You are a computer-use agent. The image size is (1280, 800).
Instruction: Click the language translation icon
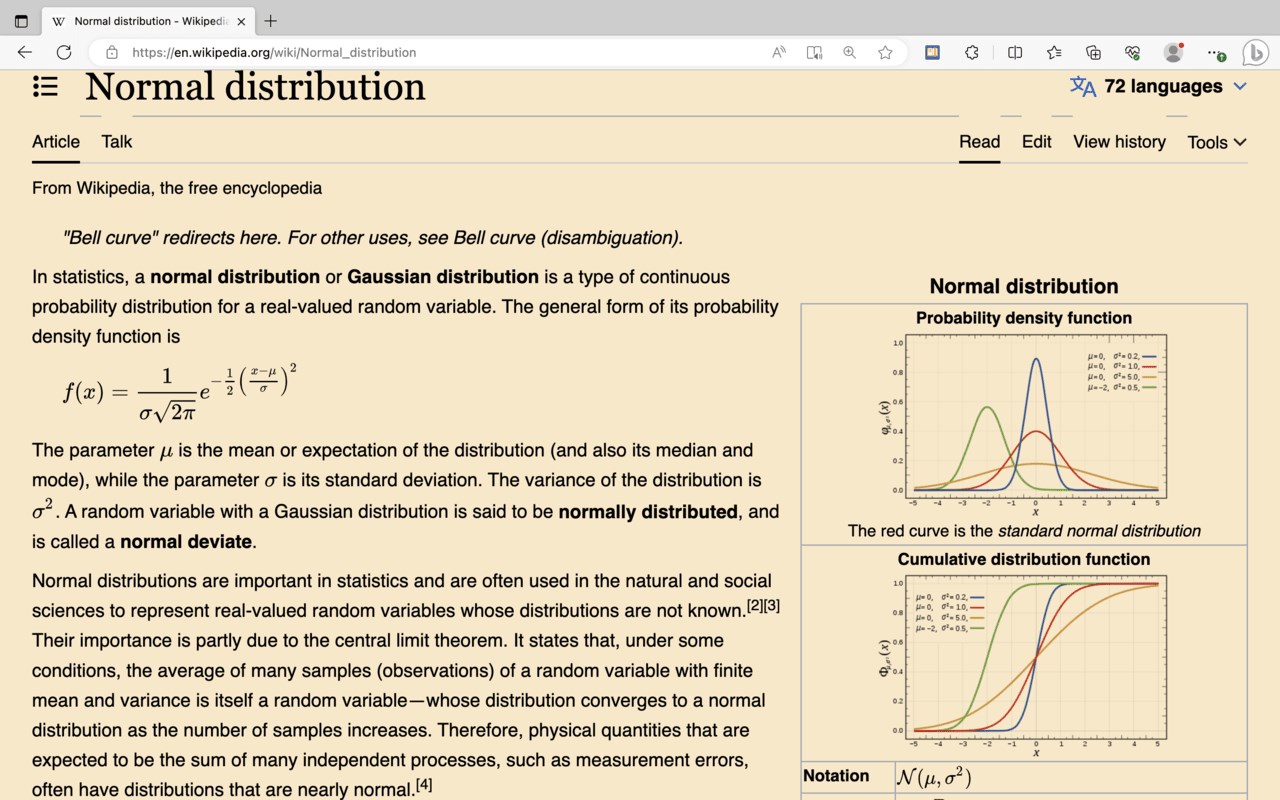click(x=1083, y=87)
